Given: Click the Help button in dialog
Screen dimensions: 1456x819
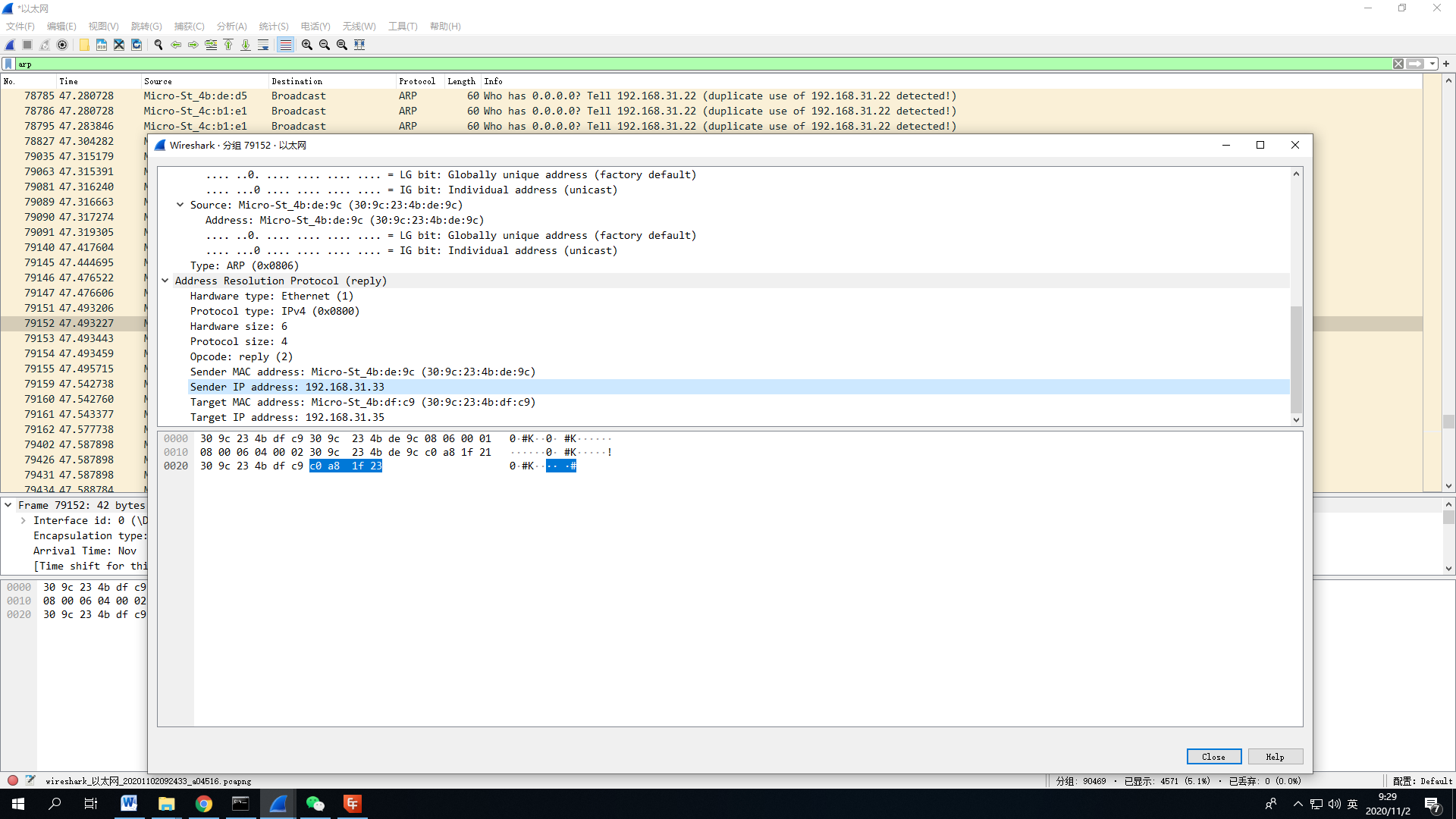Looking at the screenshot, I should [x=1275, y=757].
